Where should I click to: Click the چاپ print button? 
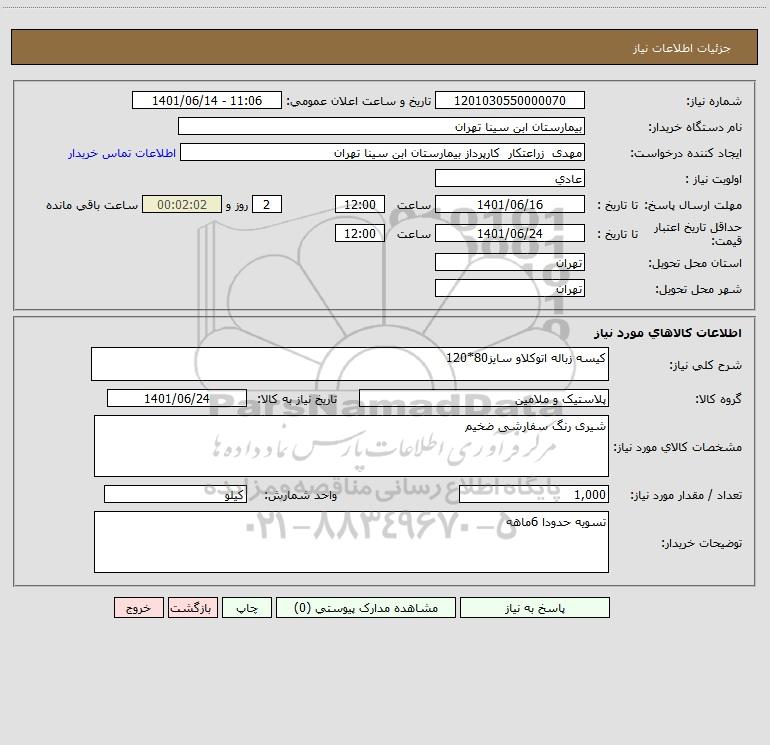pyautogui.click(x=247, y=608)
